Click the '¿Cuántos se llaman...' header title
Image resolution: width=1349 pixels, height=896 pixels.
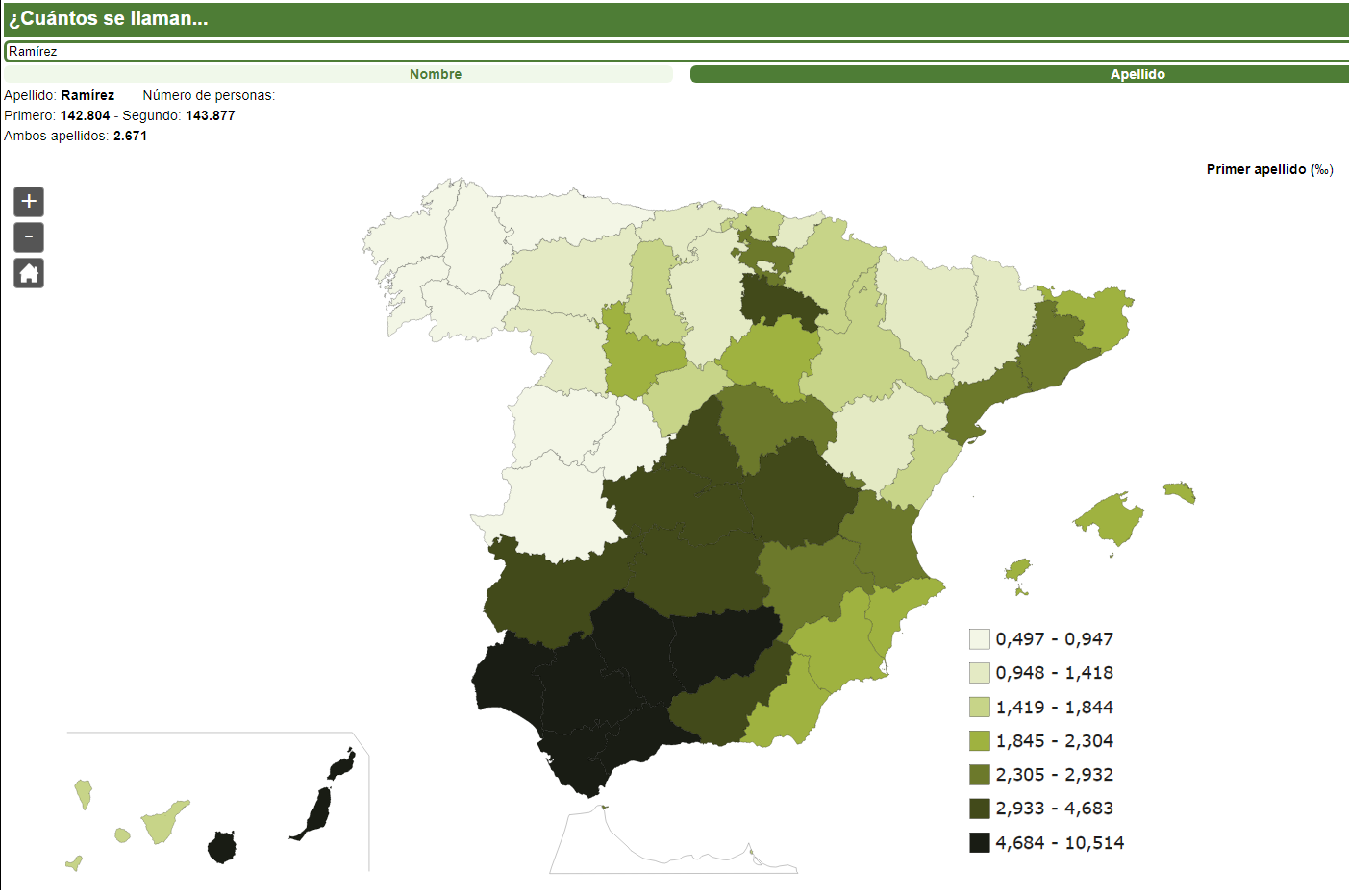(109, 18)
